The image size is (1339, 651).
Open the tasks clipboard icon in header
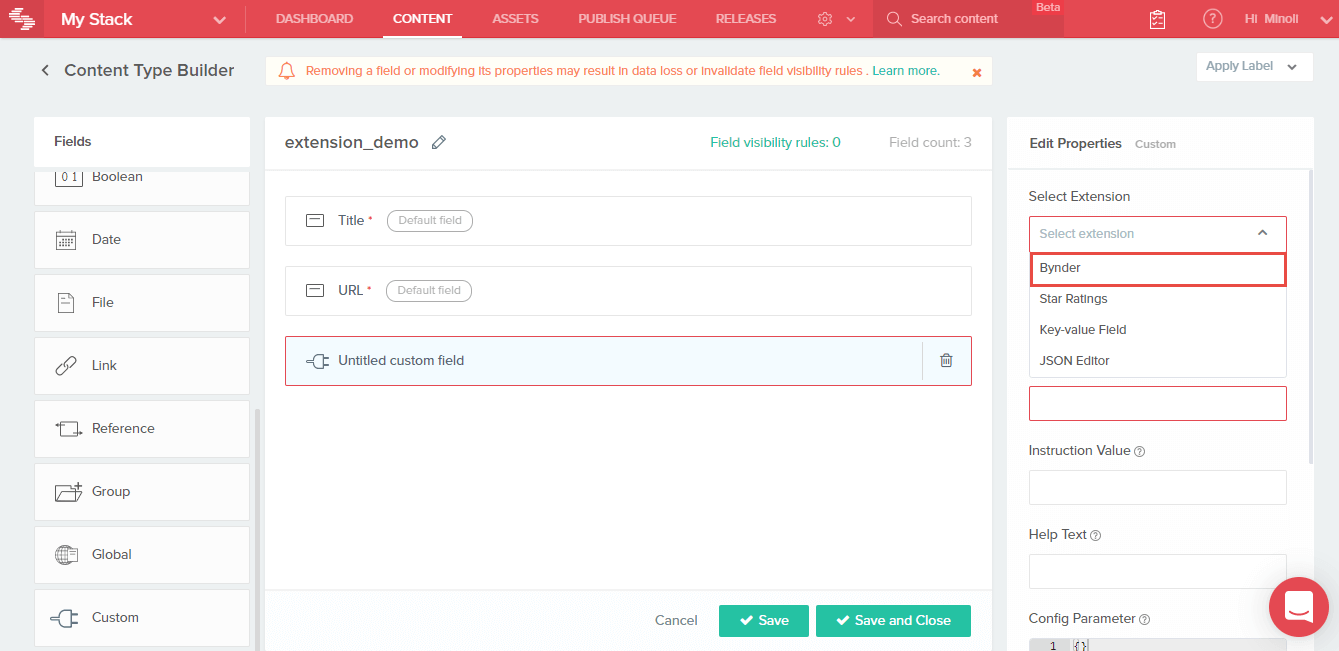point(1157,19)
